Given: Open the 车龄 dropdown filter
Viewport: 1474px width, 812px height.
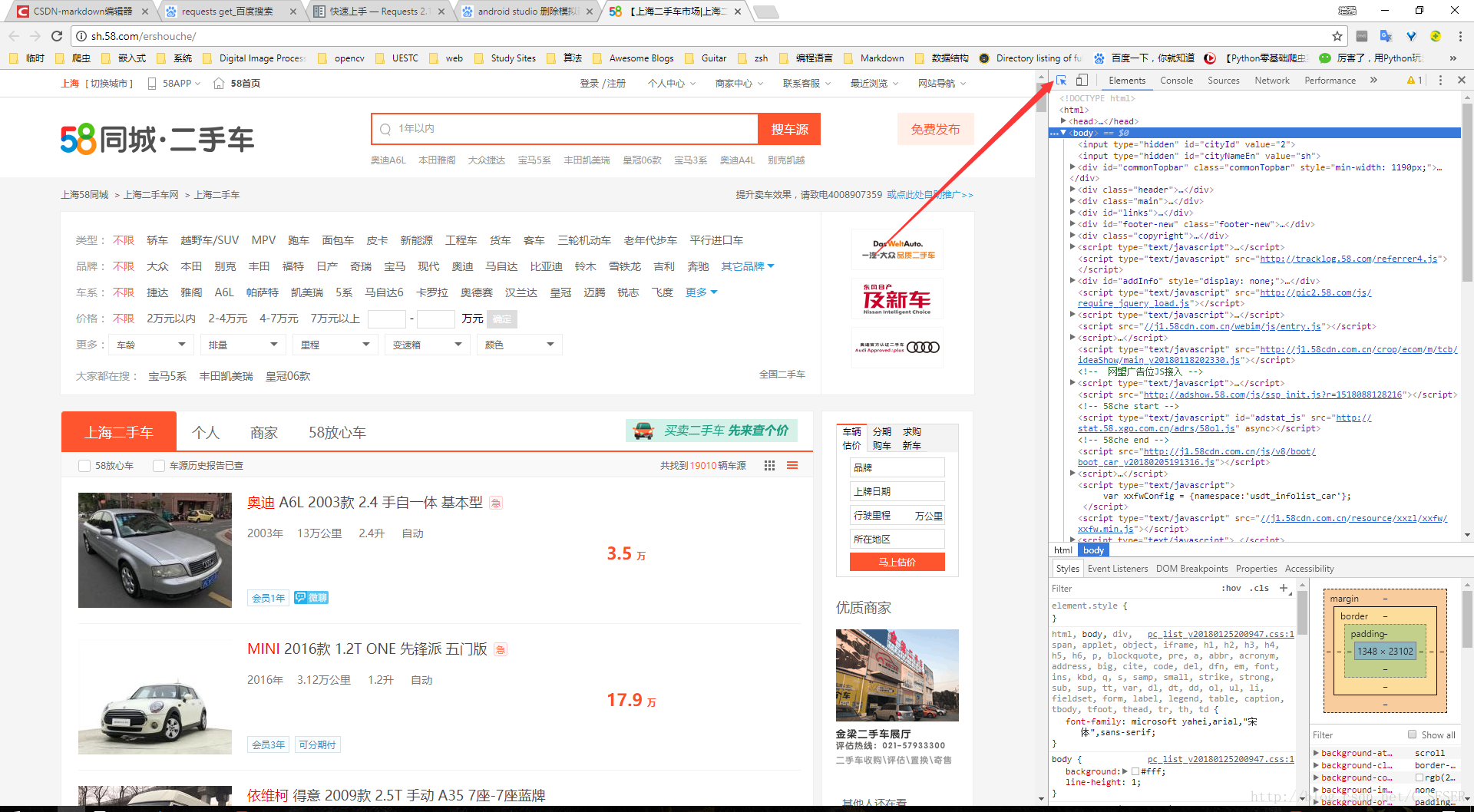Looking at the screenshot, I should (150, 345).
